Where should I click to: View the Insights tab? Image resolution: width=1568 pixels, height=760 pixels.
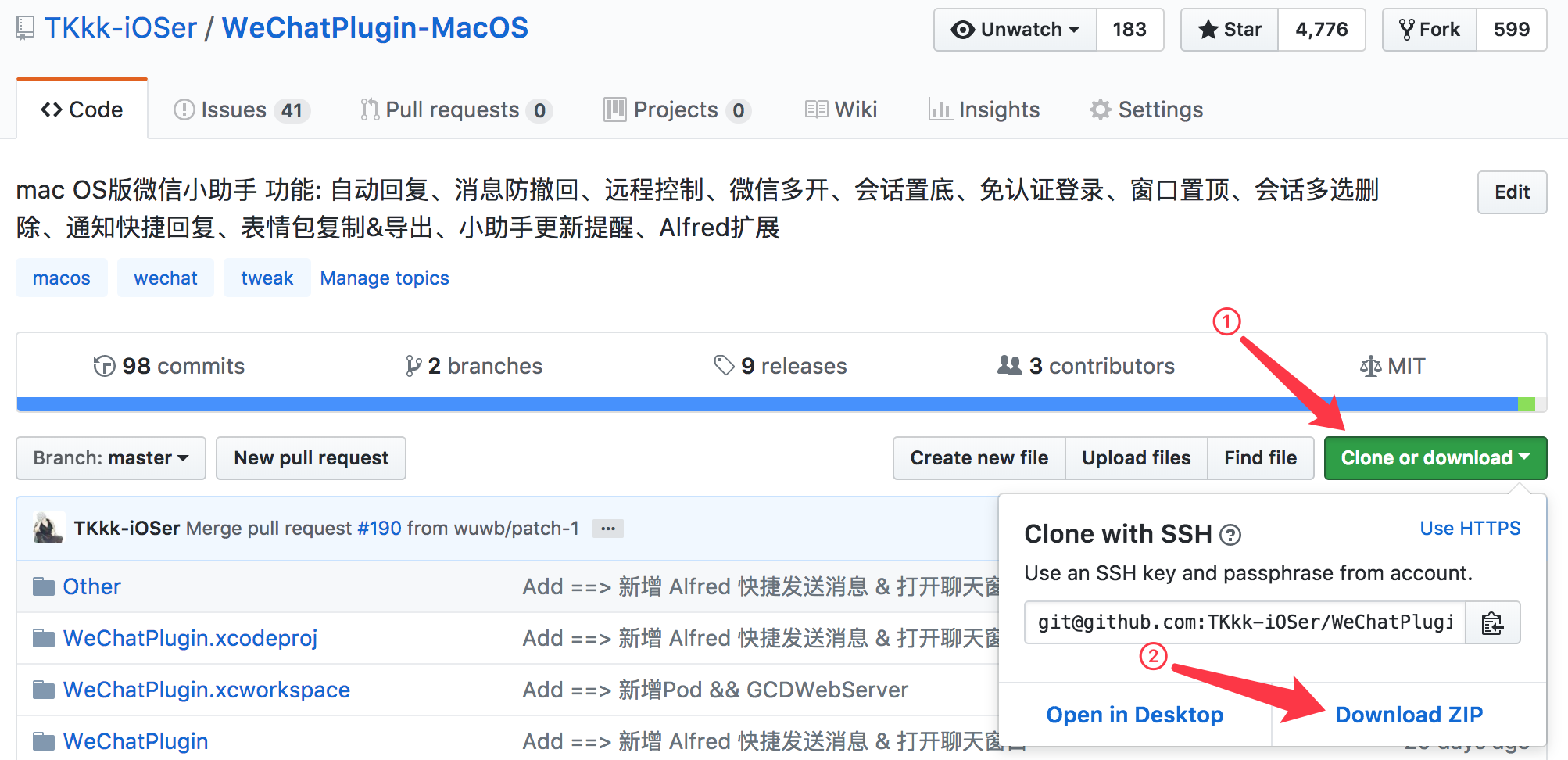click(983, 110)
